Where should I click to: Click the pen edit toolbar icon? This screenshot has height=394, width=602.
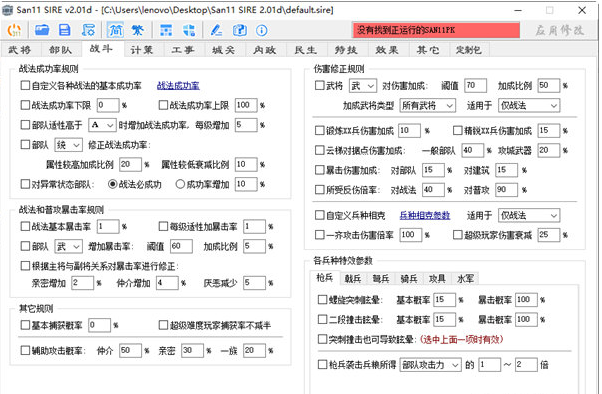click(x=216, y=30)
